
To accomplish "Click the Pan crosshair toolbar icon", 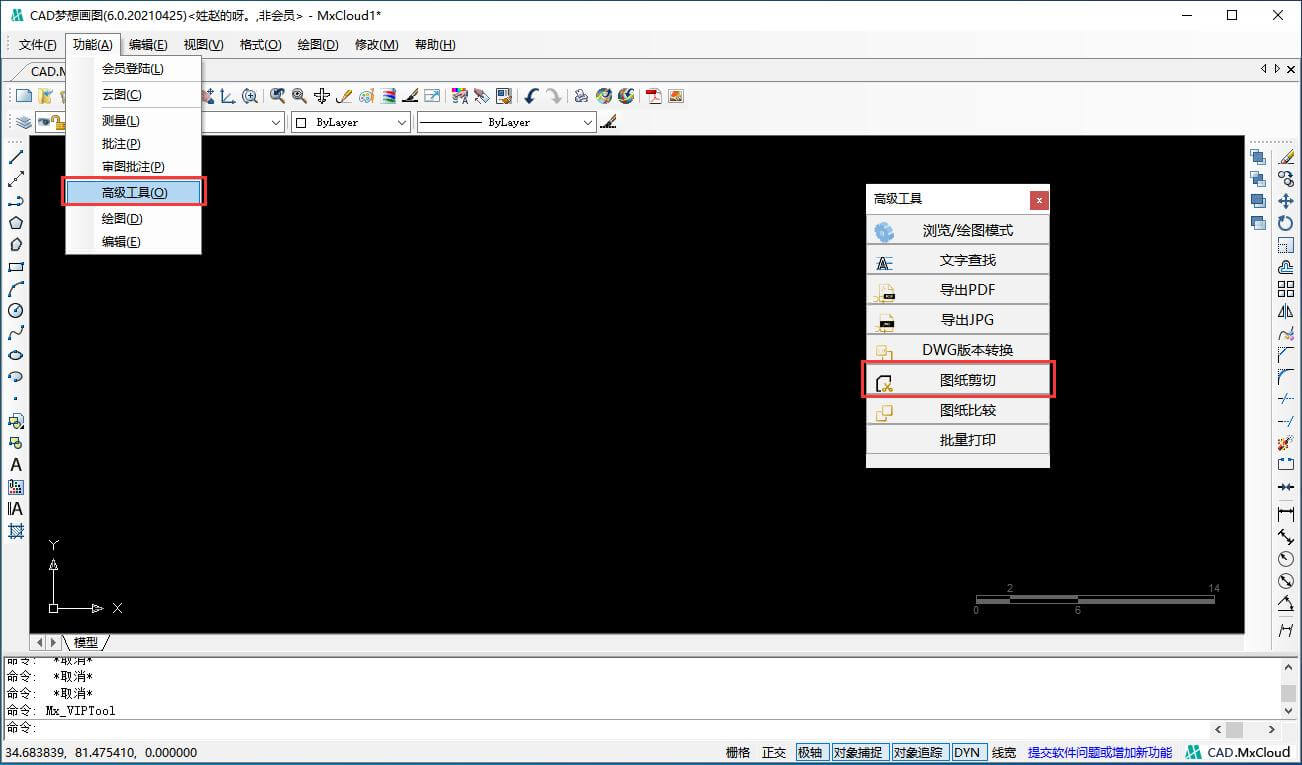I will (x=321, y=96).
